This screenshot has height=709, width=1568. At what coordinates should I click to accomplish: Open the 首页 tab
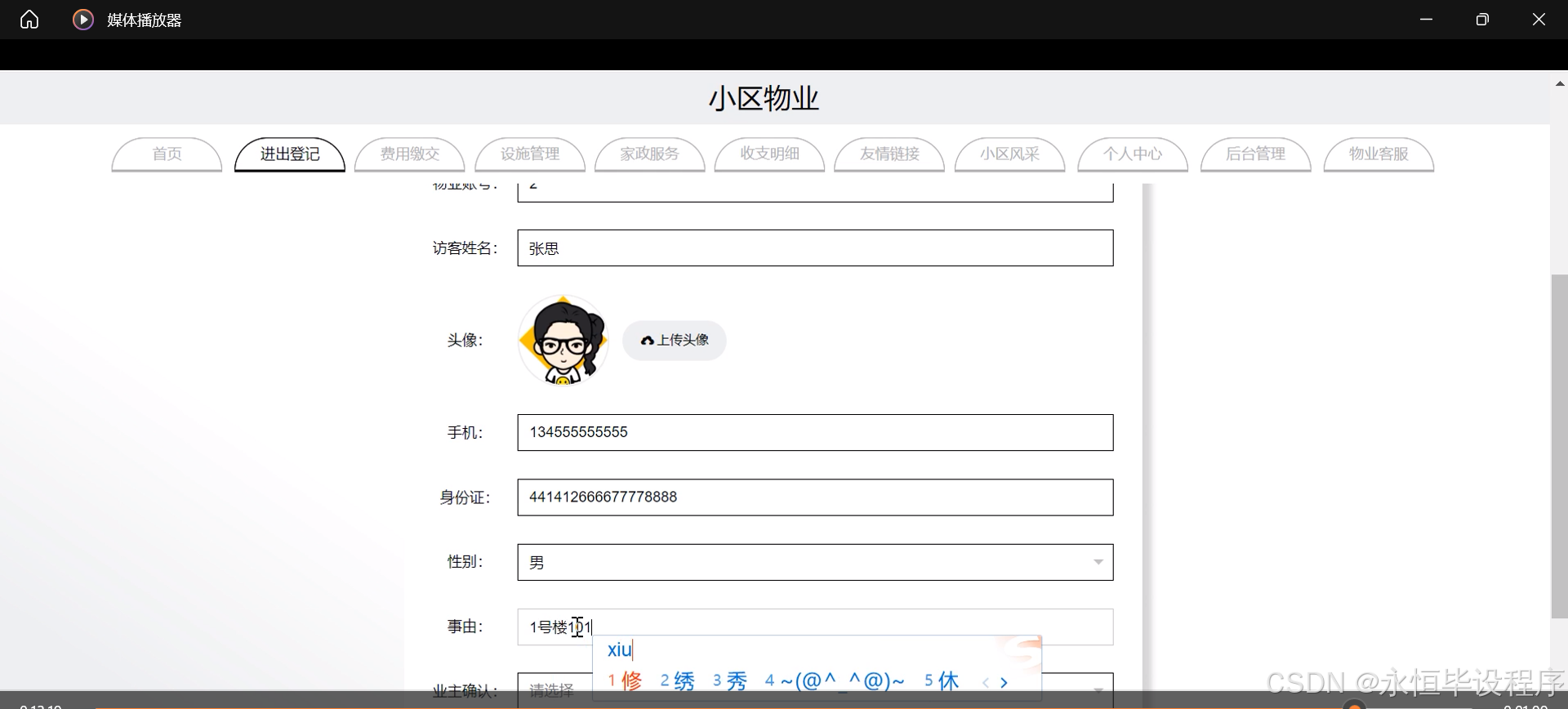tap(167, 154)
